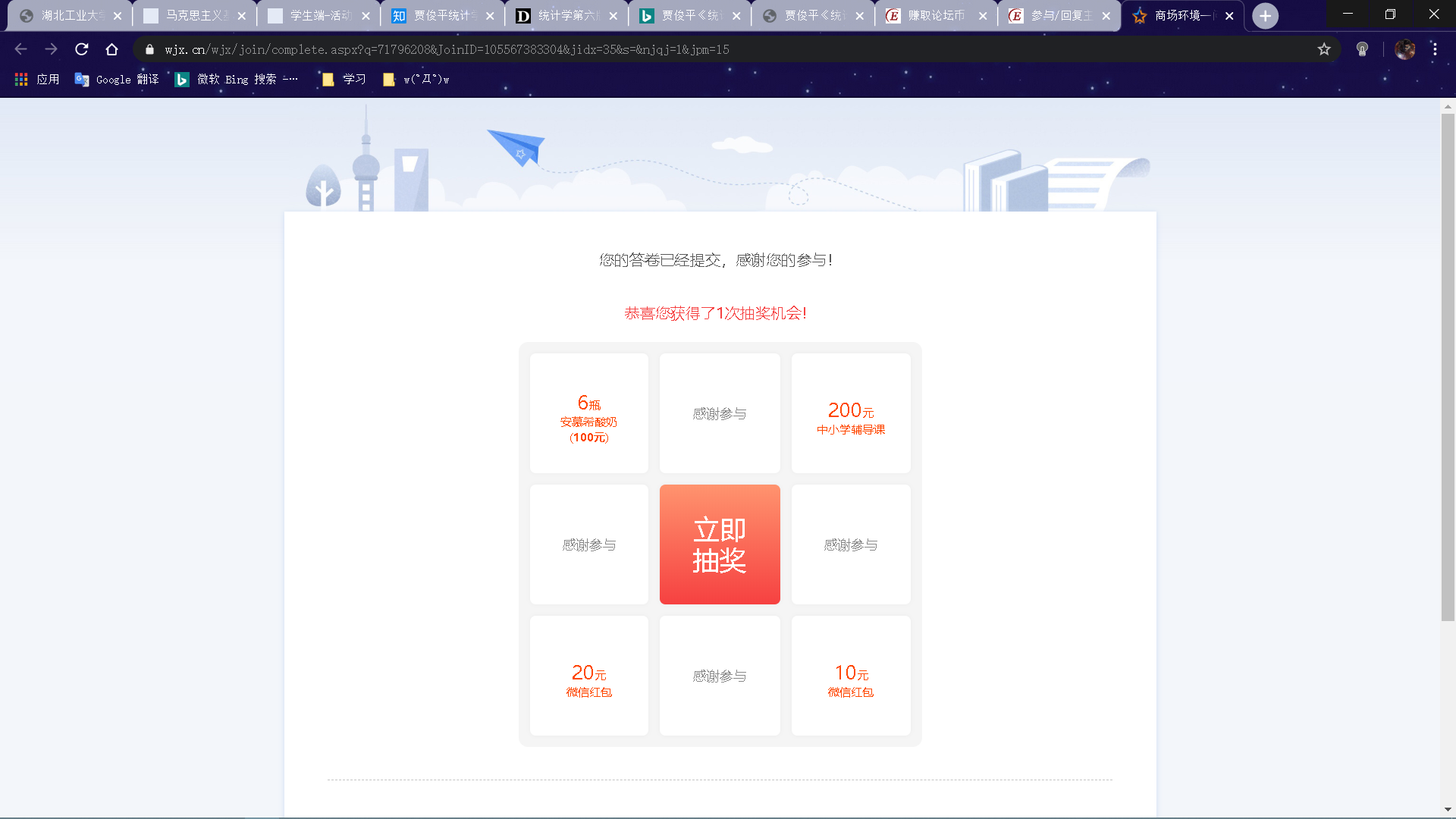Expand the w(ﾟДﾟ)w bookmark folder
This screenshot has height=819, width=1456.
pyautogui.click(x=416, y=80)
